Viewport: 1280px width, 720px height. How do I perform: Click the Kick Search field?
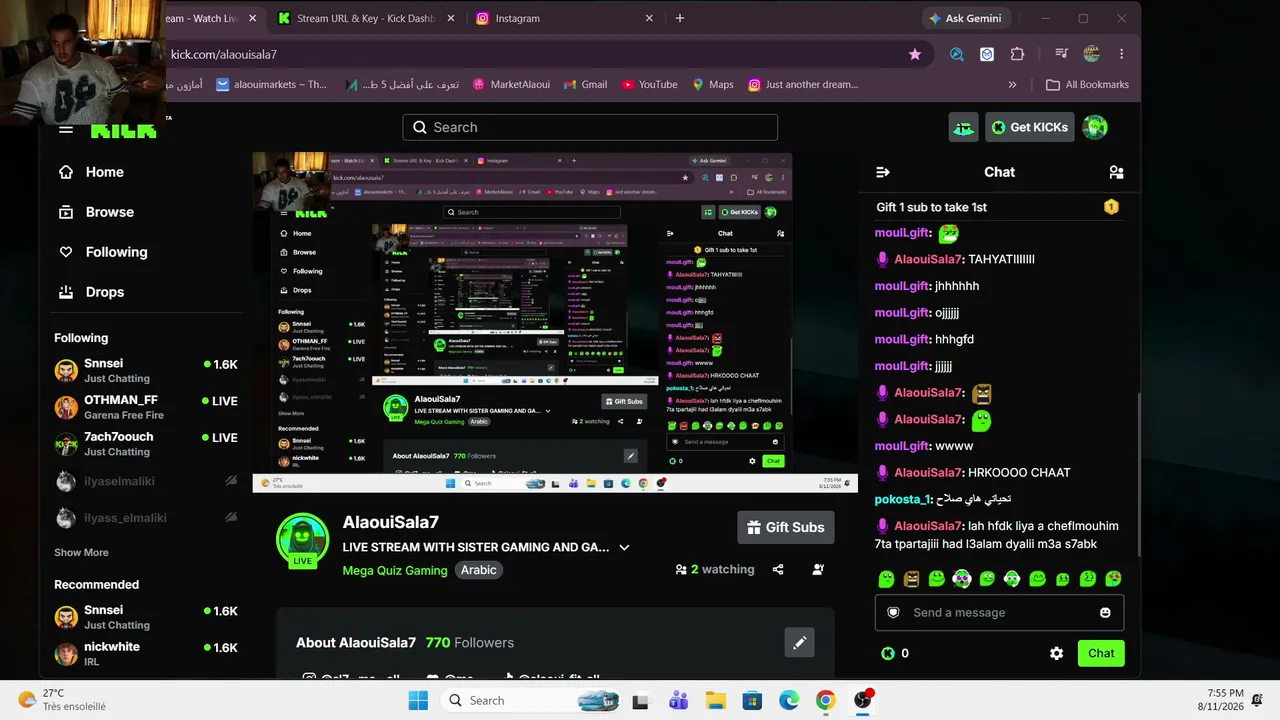tap(590, 127)
